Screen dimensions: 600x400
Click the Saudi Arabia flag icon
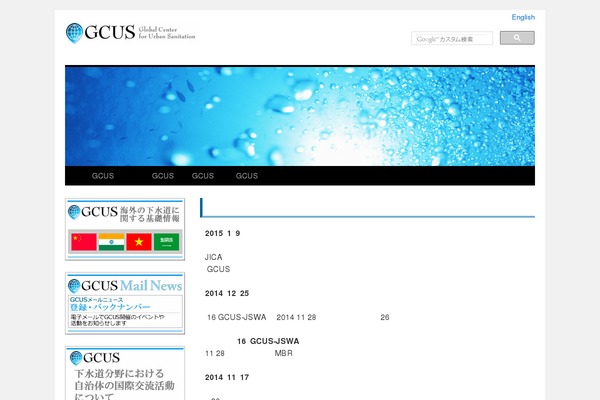(x=166, y=242)
